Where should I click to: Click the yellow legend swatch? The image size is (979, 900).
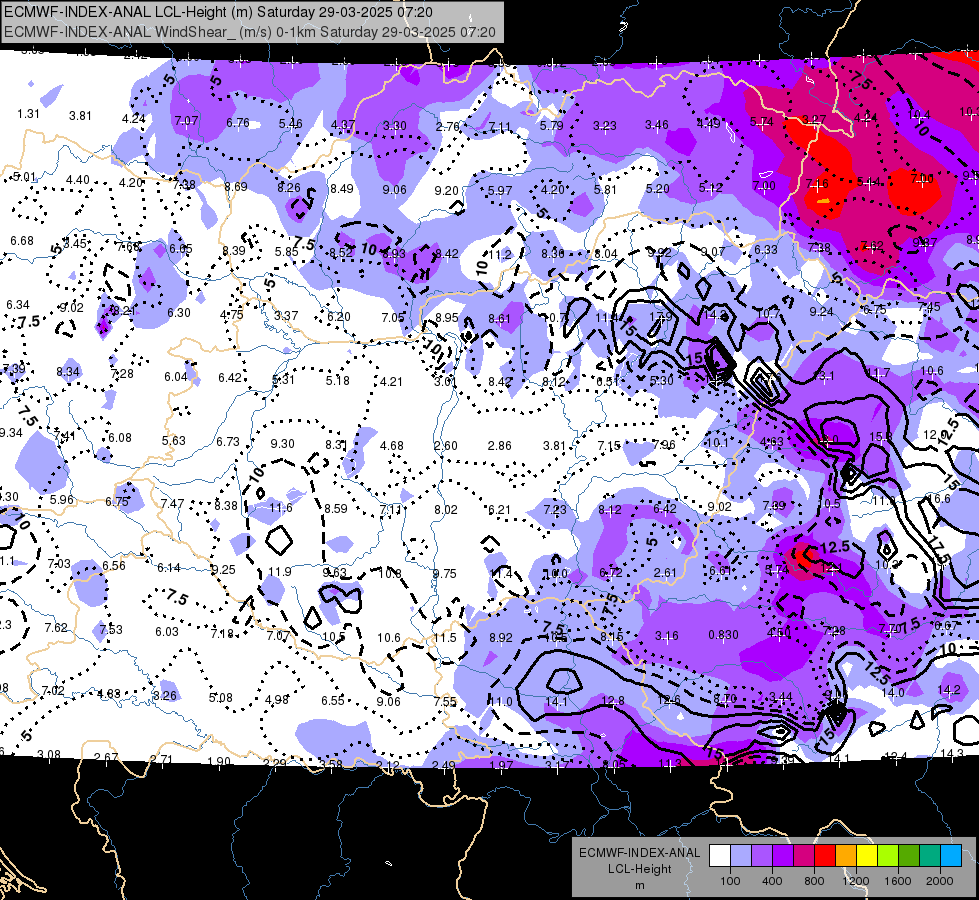(867, 856)
